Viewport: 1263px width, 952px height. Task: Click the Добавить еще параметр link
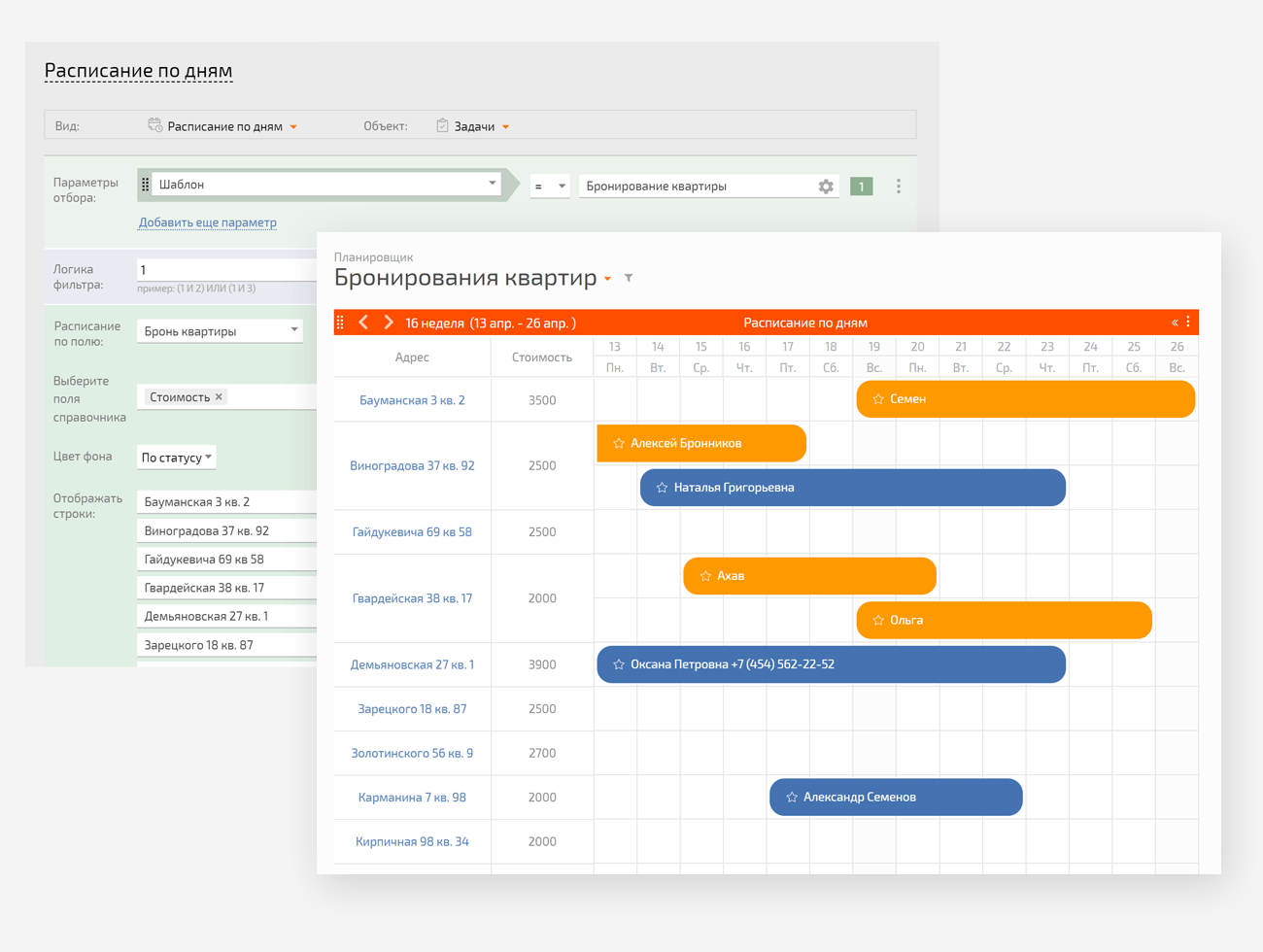tap(207, 222)
